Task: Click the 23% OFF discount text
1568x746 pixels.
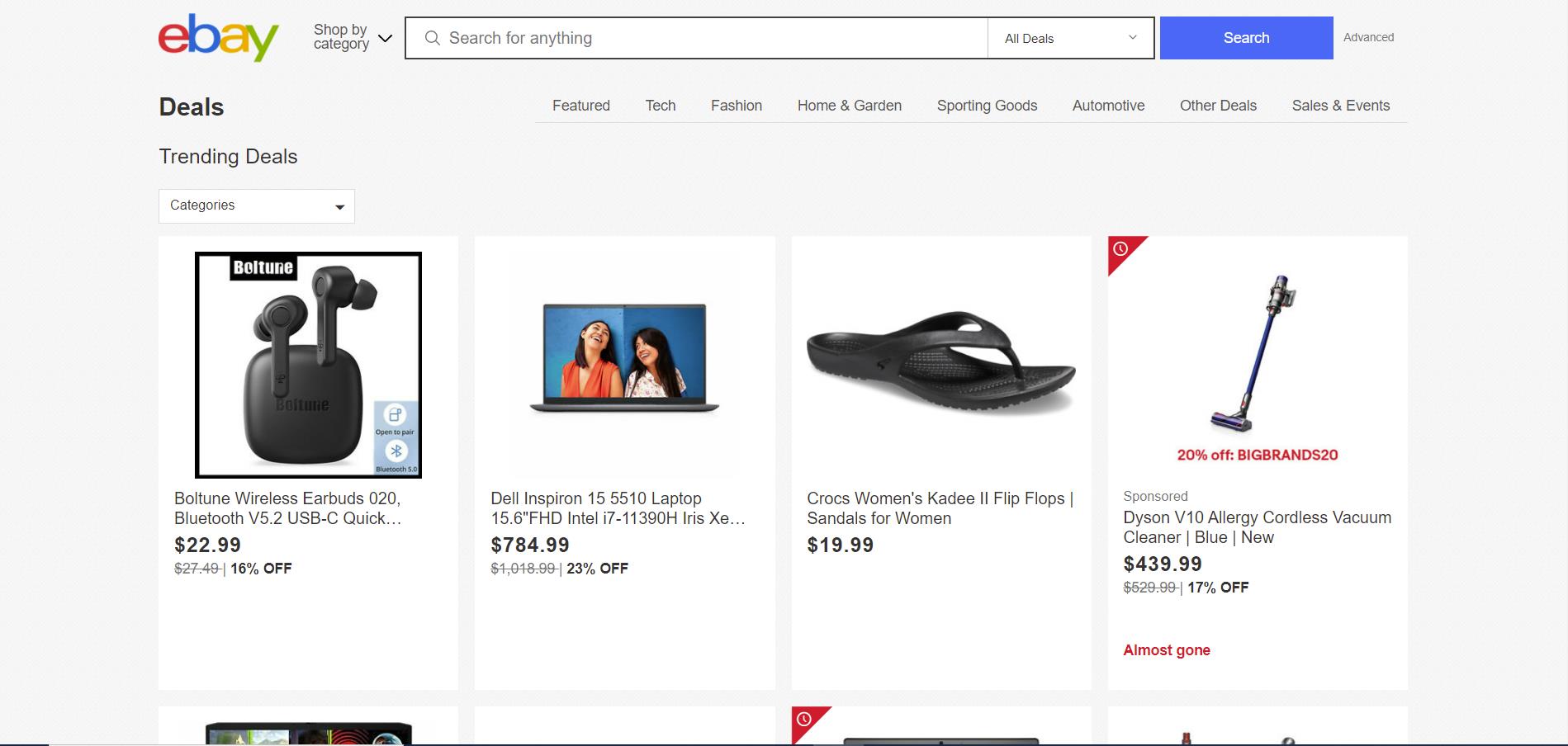Action: click(597, 569)
